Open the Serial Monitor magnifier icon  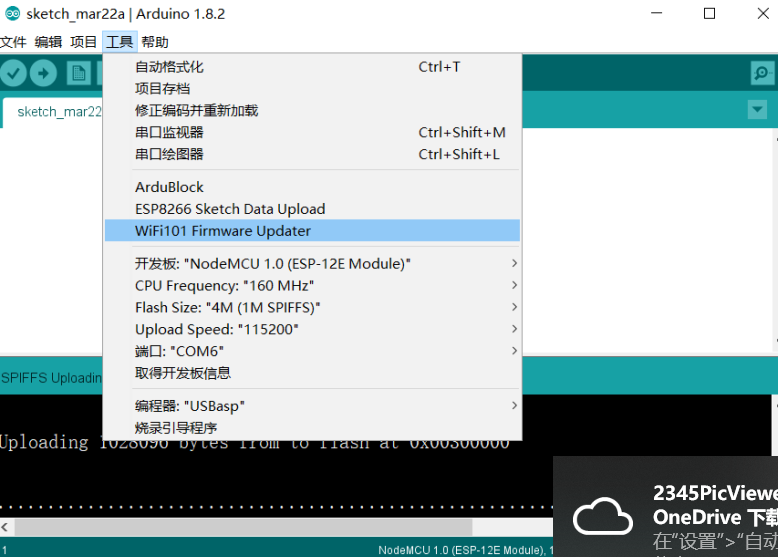[x=762, y=73]
